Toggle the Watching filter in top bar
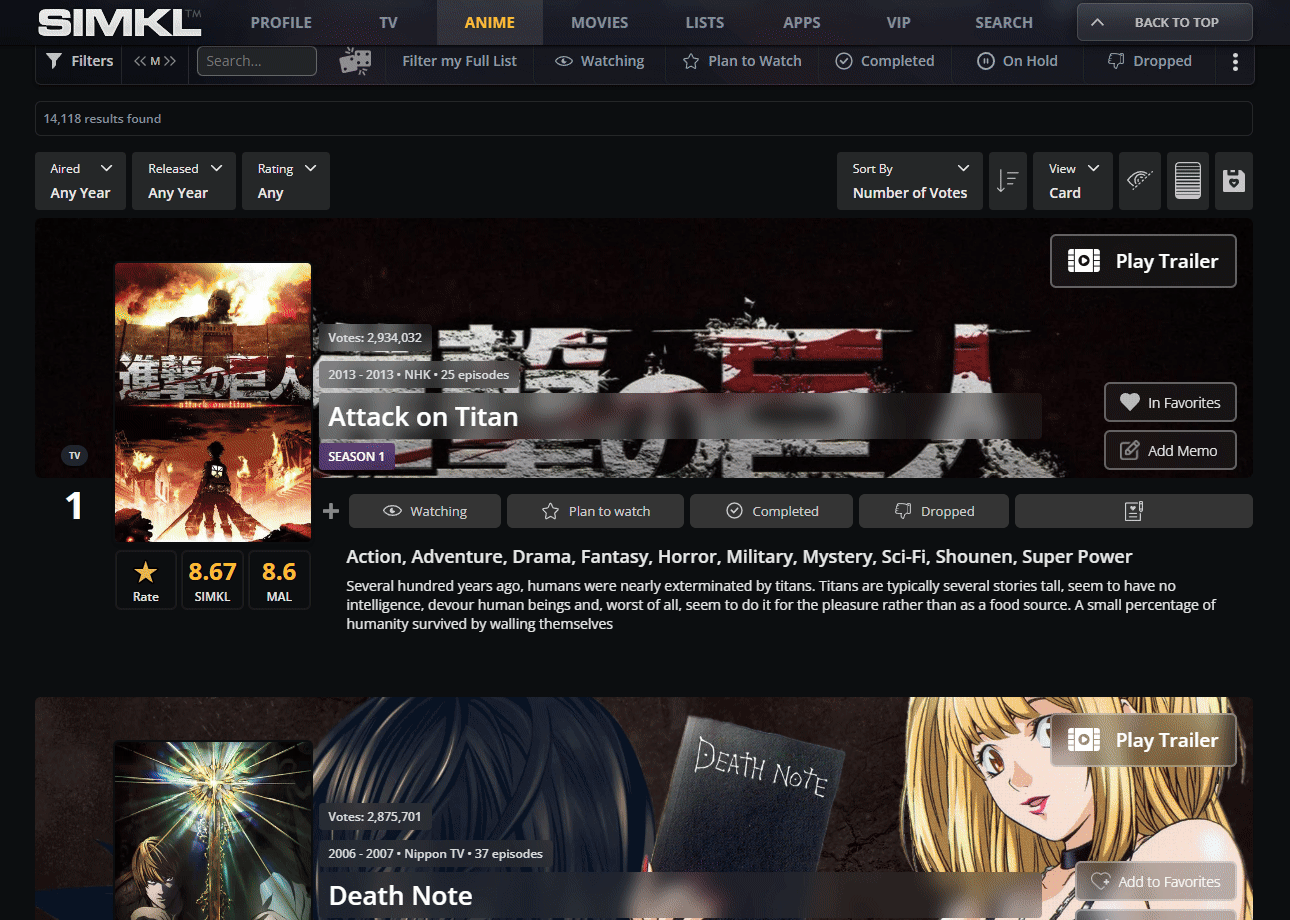Viewport: 1290px width, 920px height. (x=599, y=61)
